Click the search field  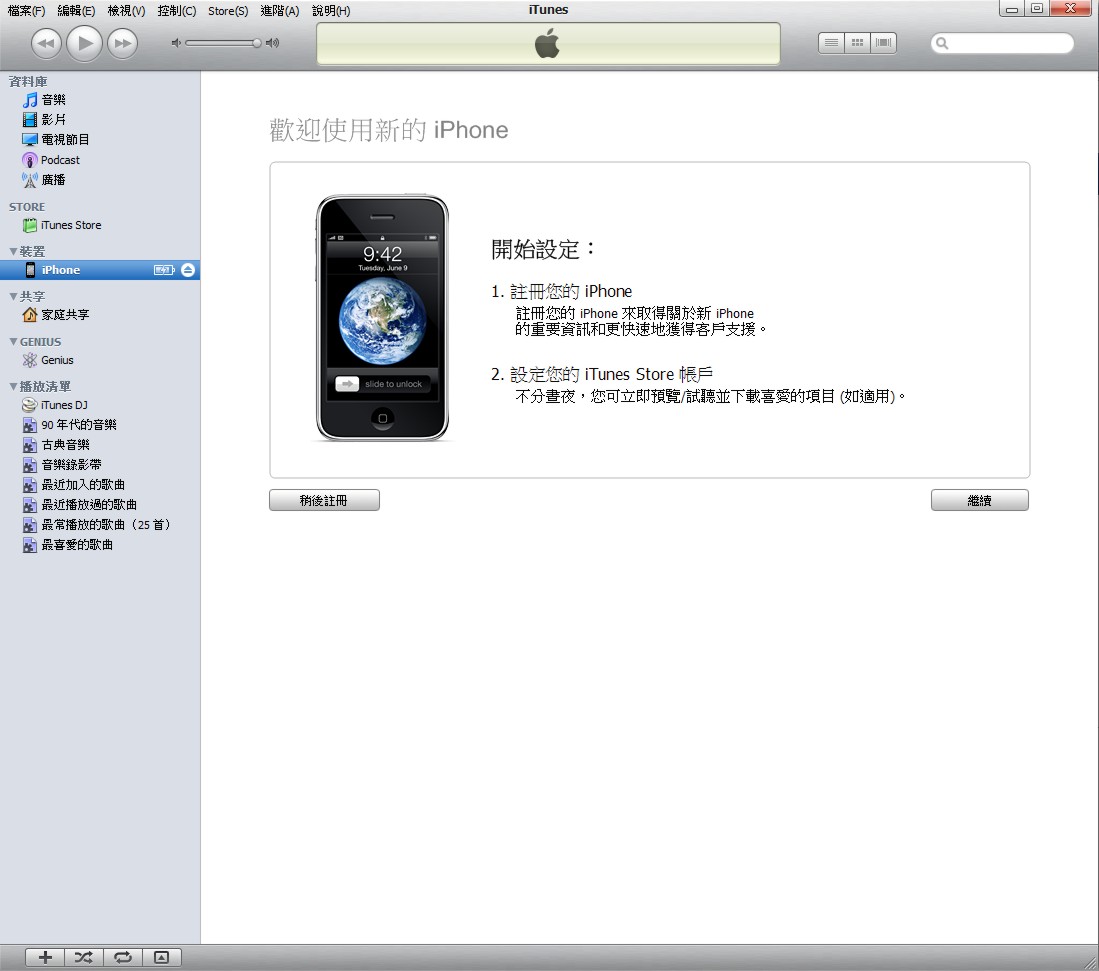point(1002,43)
